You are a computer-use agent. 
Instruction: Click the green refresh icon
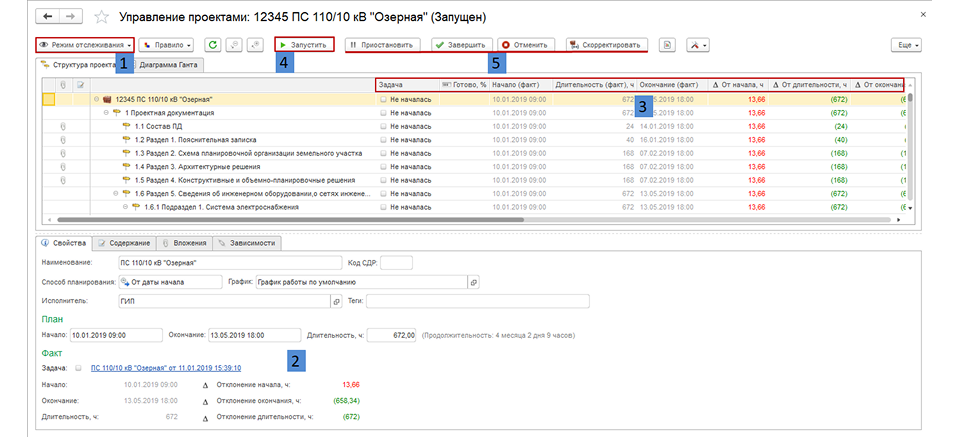tap(212, 45)
